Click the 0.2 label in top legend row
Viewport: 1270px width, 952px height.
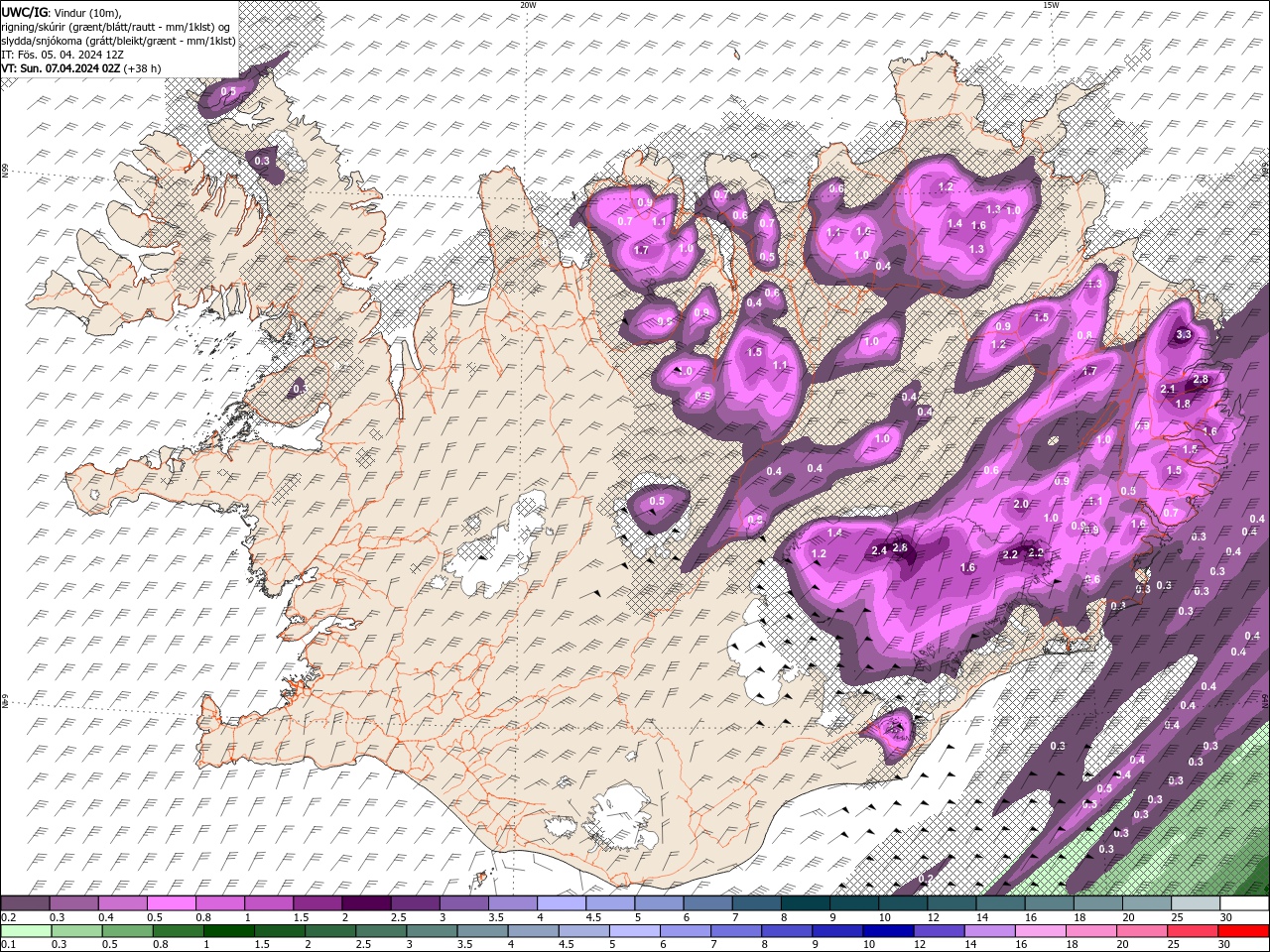click(x=8, y=917)
